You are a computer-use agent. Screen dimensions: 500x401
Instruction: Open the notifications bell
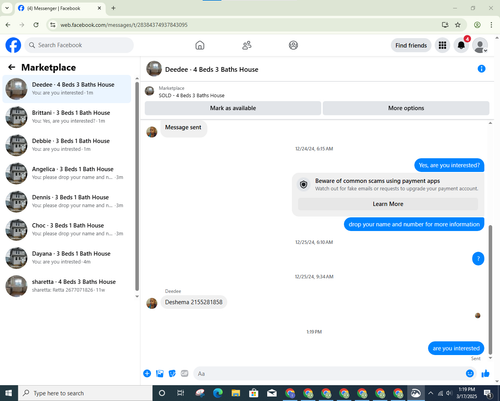point(461,45)
